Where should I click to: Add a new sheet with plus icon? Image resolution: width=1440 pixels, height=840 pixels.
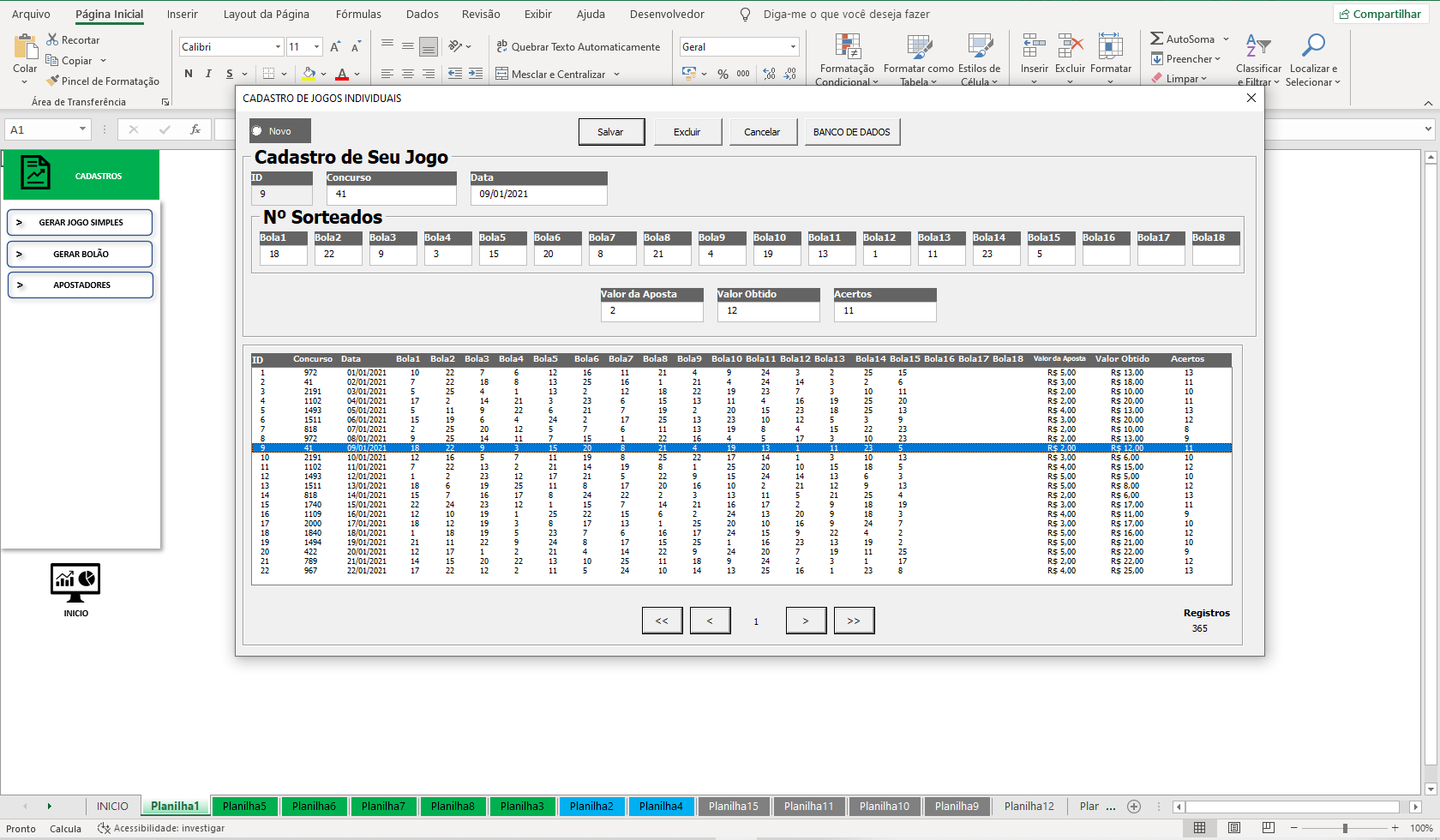click(1134, 806)
